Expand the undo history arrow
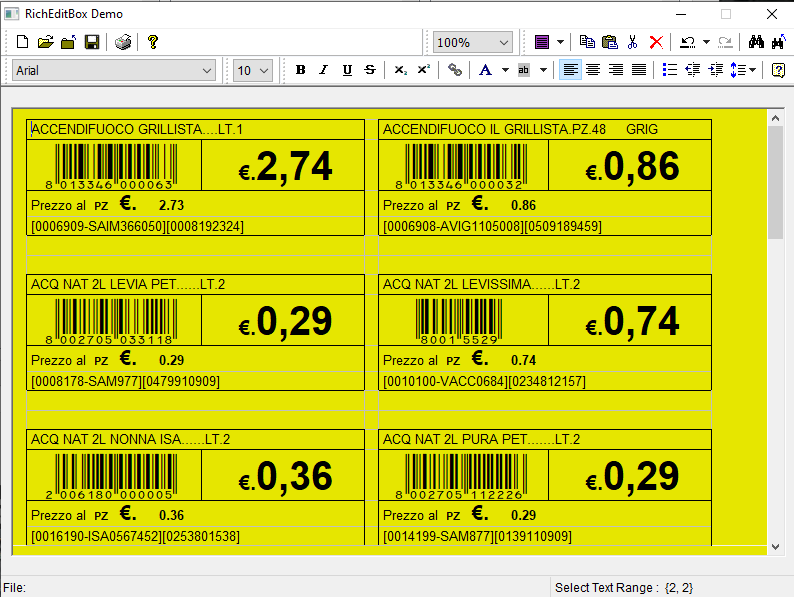794x597 pixels. point(706,42)
